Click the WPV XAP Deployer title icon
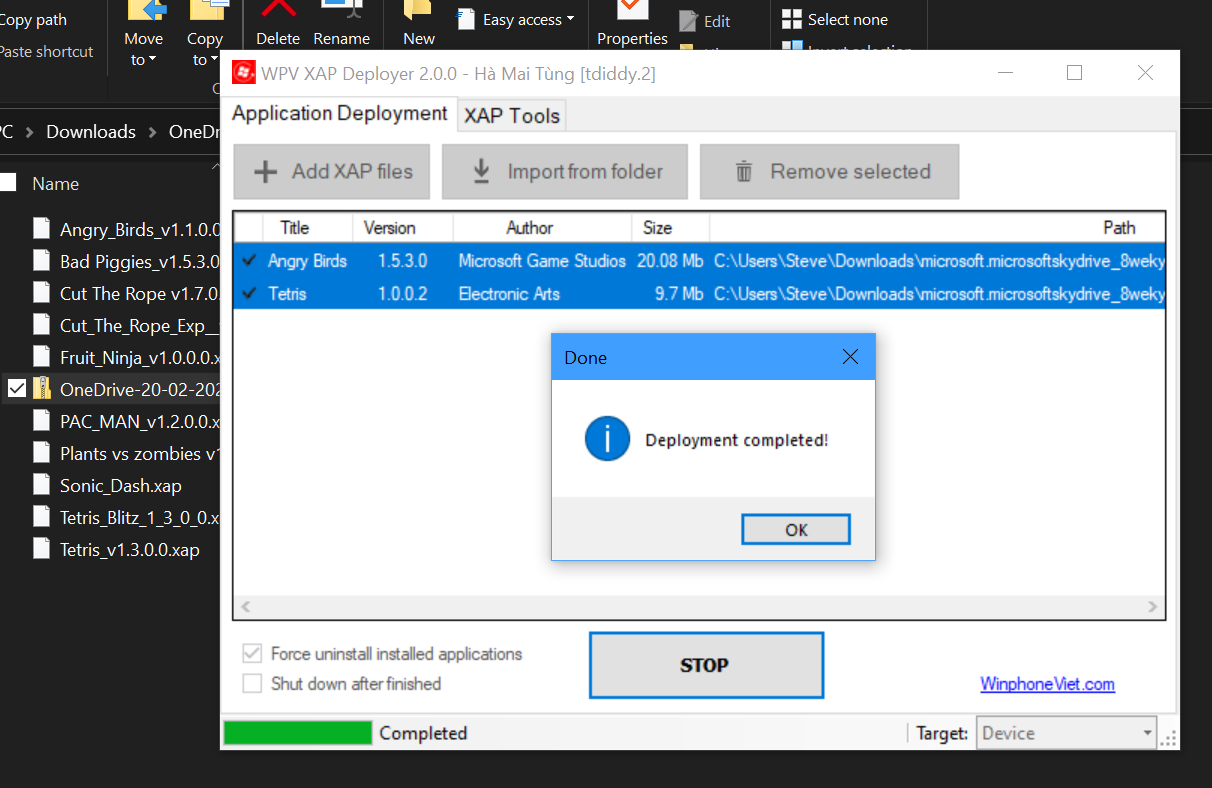The height and width of the screenshot is (788, 1212). coord(243,73)
